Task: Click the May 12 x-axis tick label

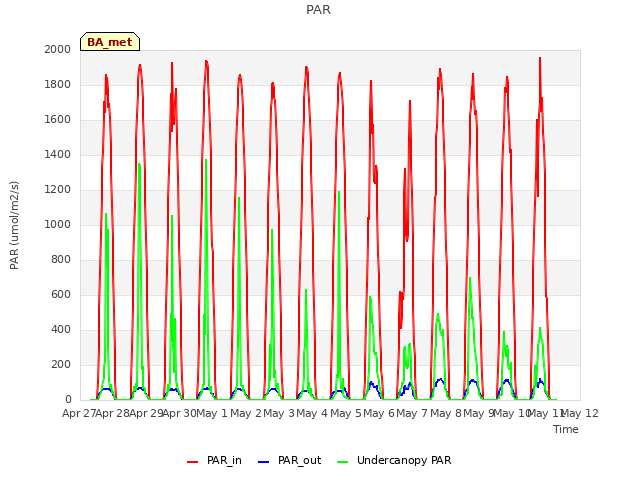Action: pos(580,413)
